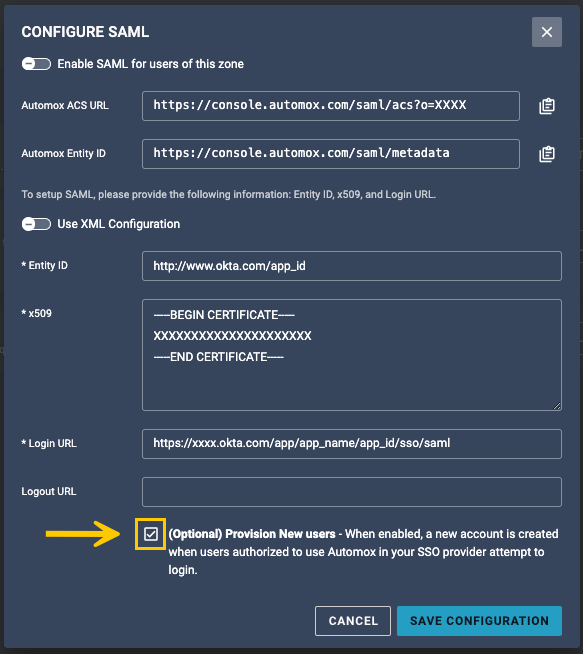Viewport: 583px width, 654px height.
Task: Click the empty Logout URL field
Action: click(x=352, y=492)
